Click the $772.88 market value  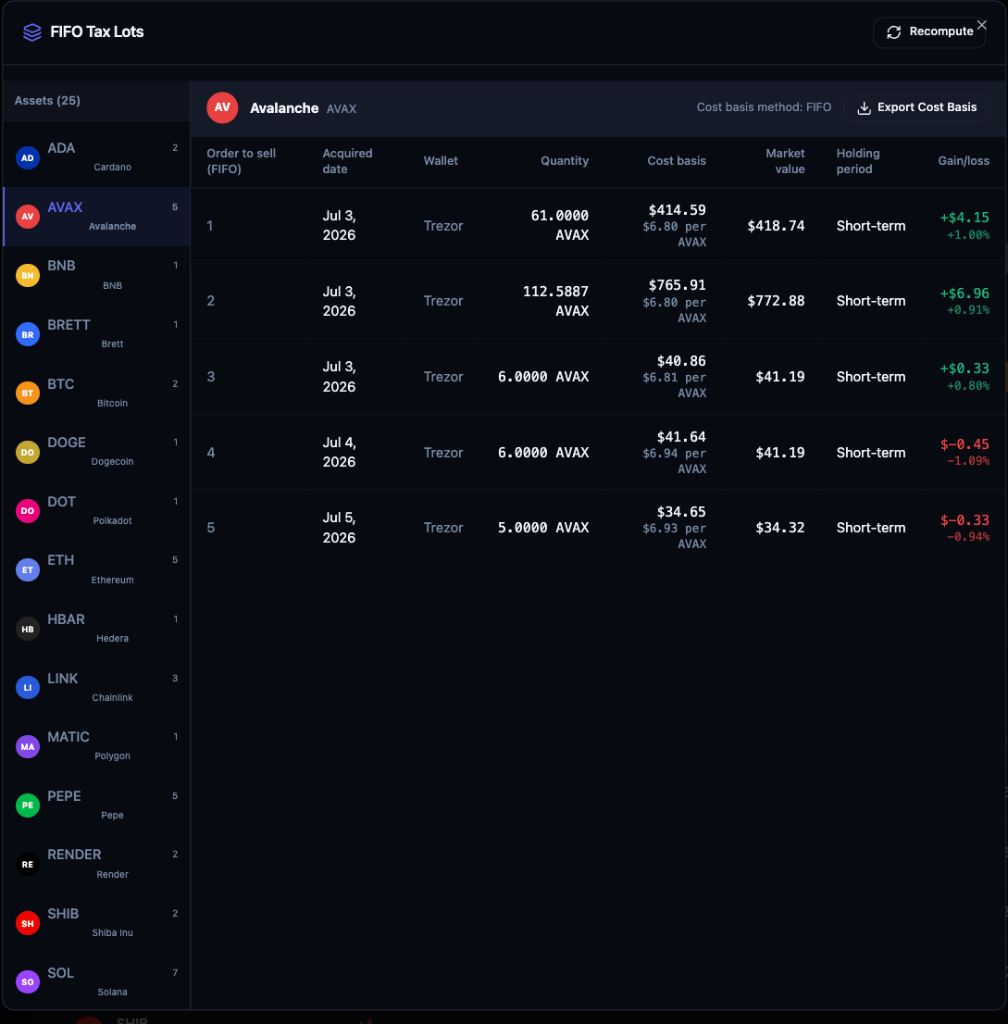click(776, 301)
